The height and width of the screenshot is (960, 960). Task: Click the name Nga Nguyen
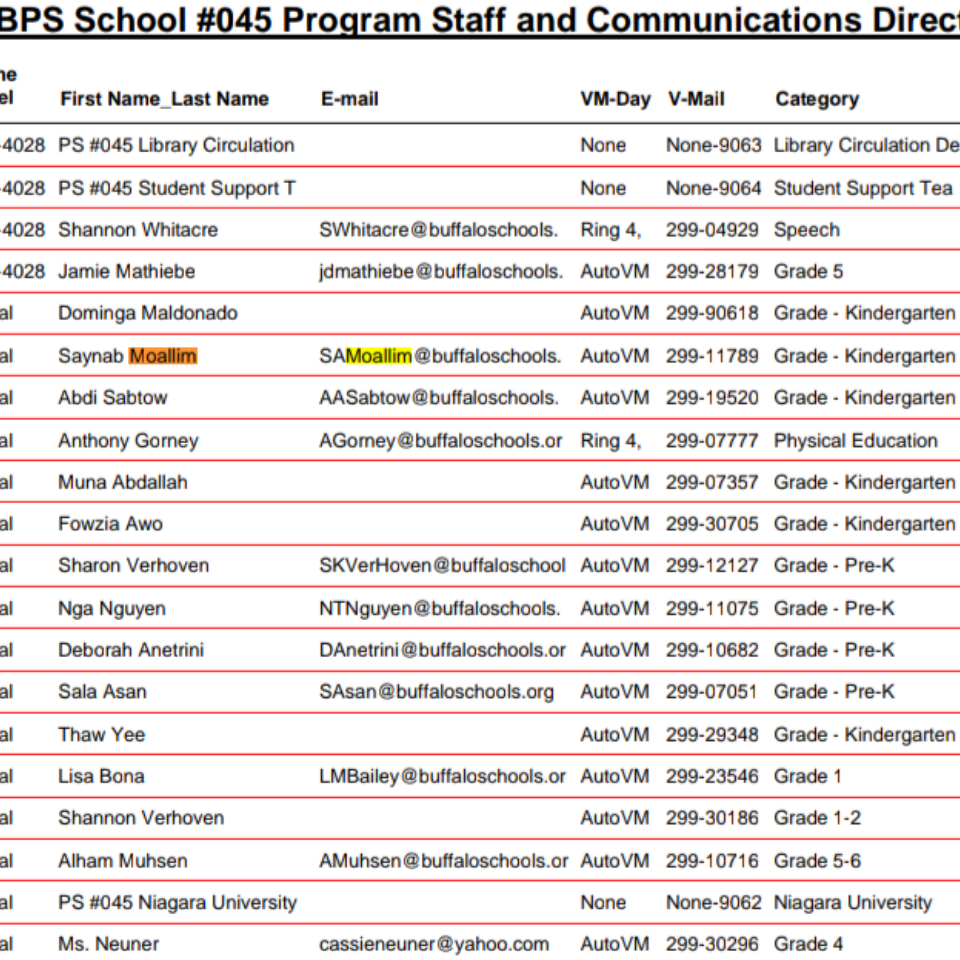click(x=112, y=609)
